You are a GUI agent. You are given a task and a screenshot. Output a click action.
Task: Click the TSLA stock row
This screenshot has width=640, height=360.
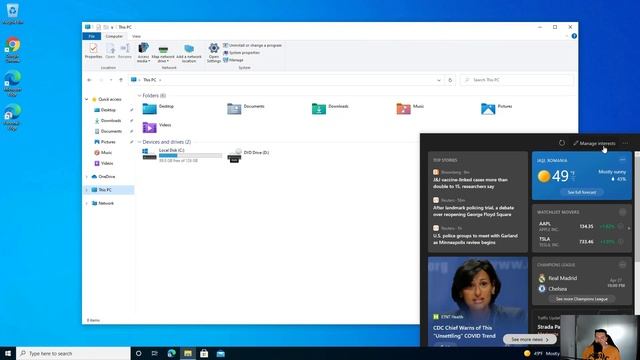pyautogui.click(x=582, y=242)
